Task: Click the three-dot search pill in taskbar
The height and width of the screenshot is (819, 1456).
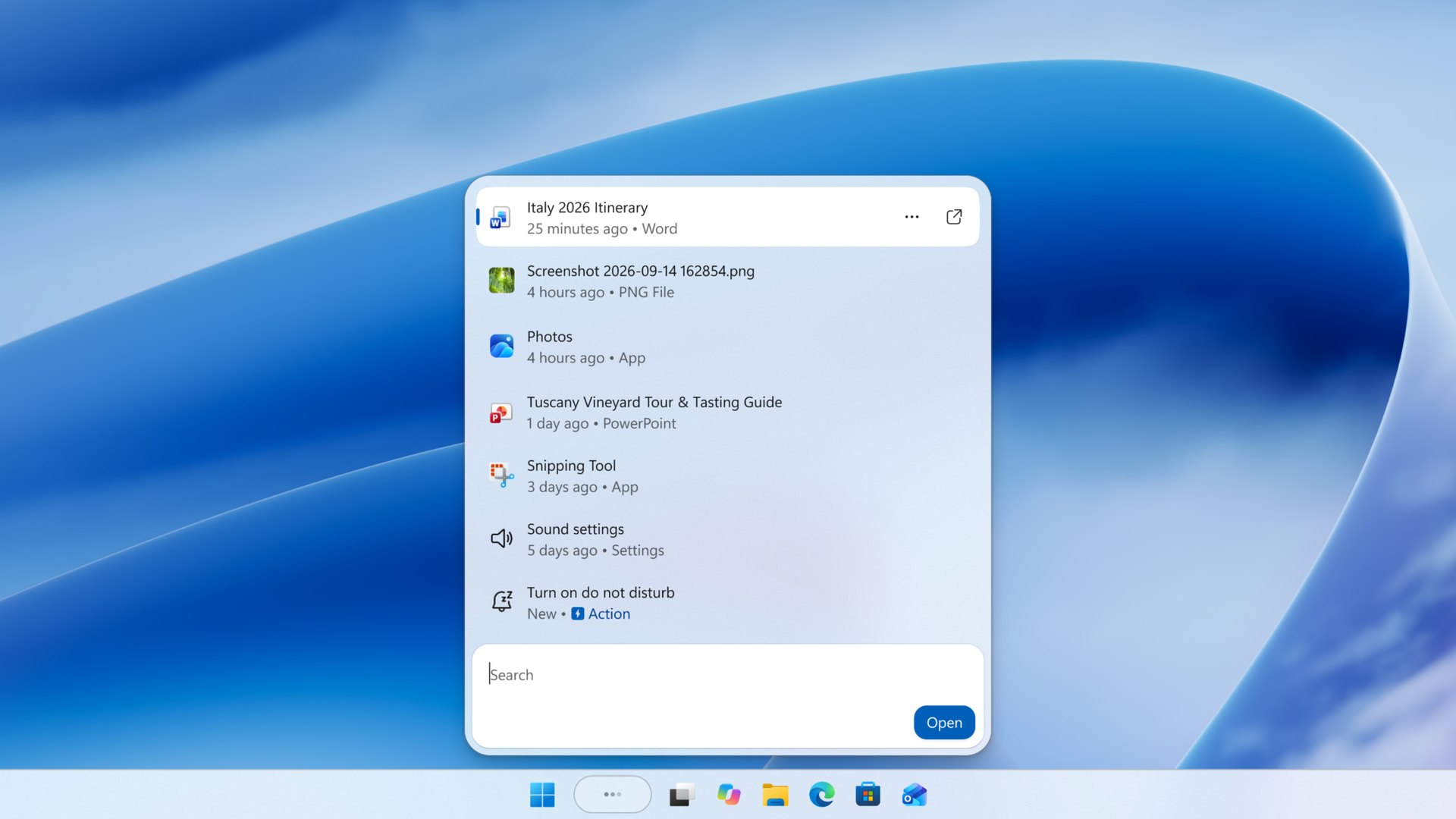Action: [x=613, y=795]
